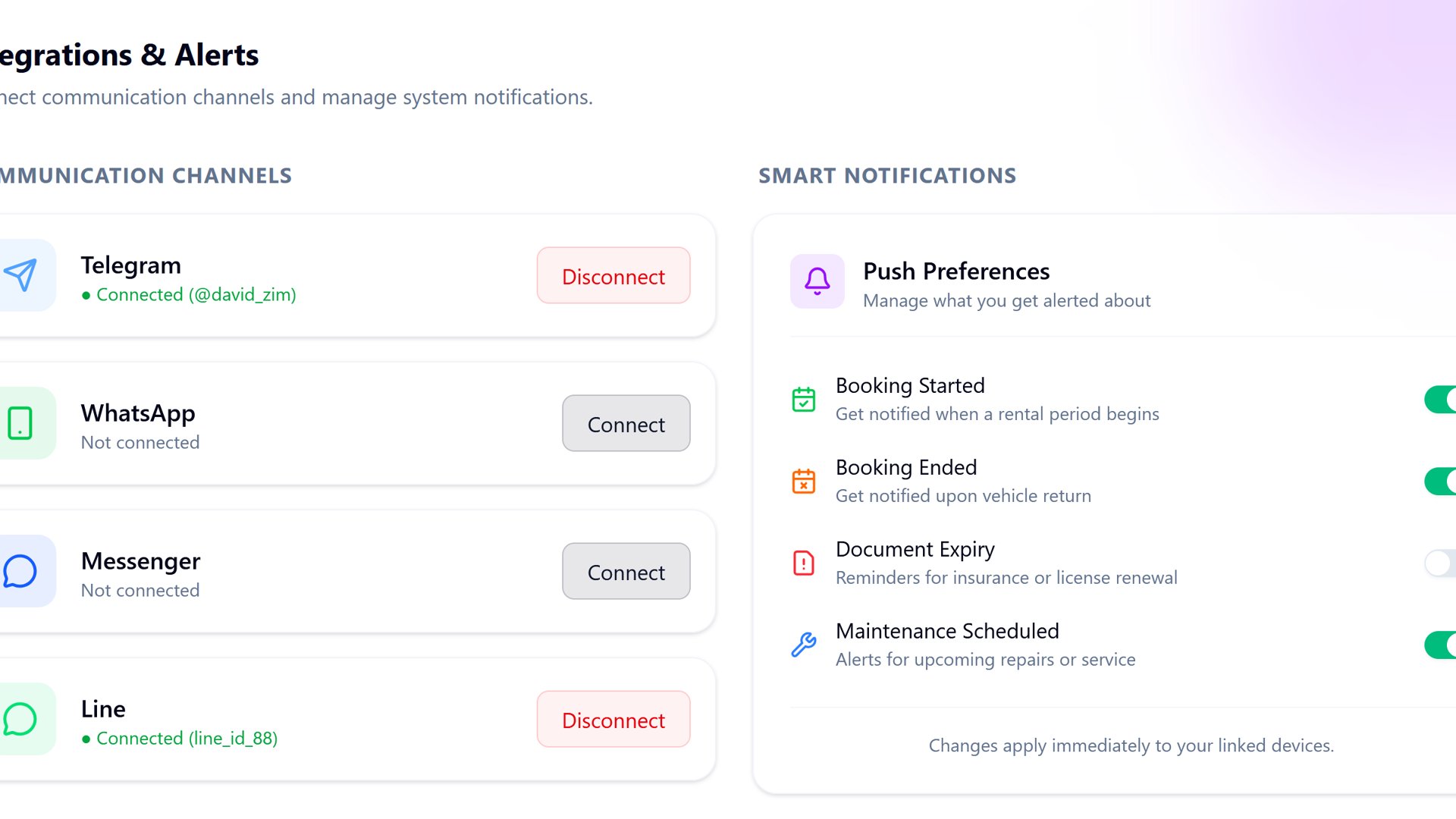This screenshot has height=819, width=1456.
Task: Click the 'Messenger' channel name
Action: 141,561
